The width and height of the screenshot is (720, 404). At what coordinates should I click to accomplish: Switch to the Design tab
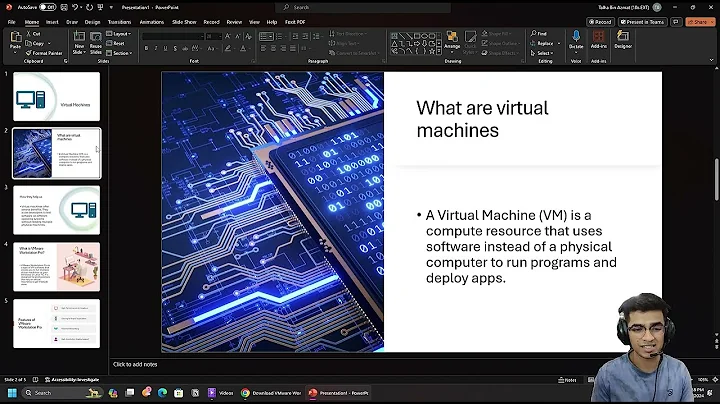92,22
